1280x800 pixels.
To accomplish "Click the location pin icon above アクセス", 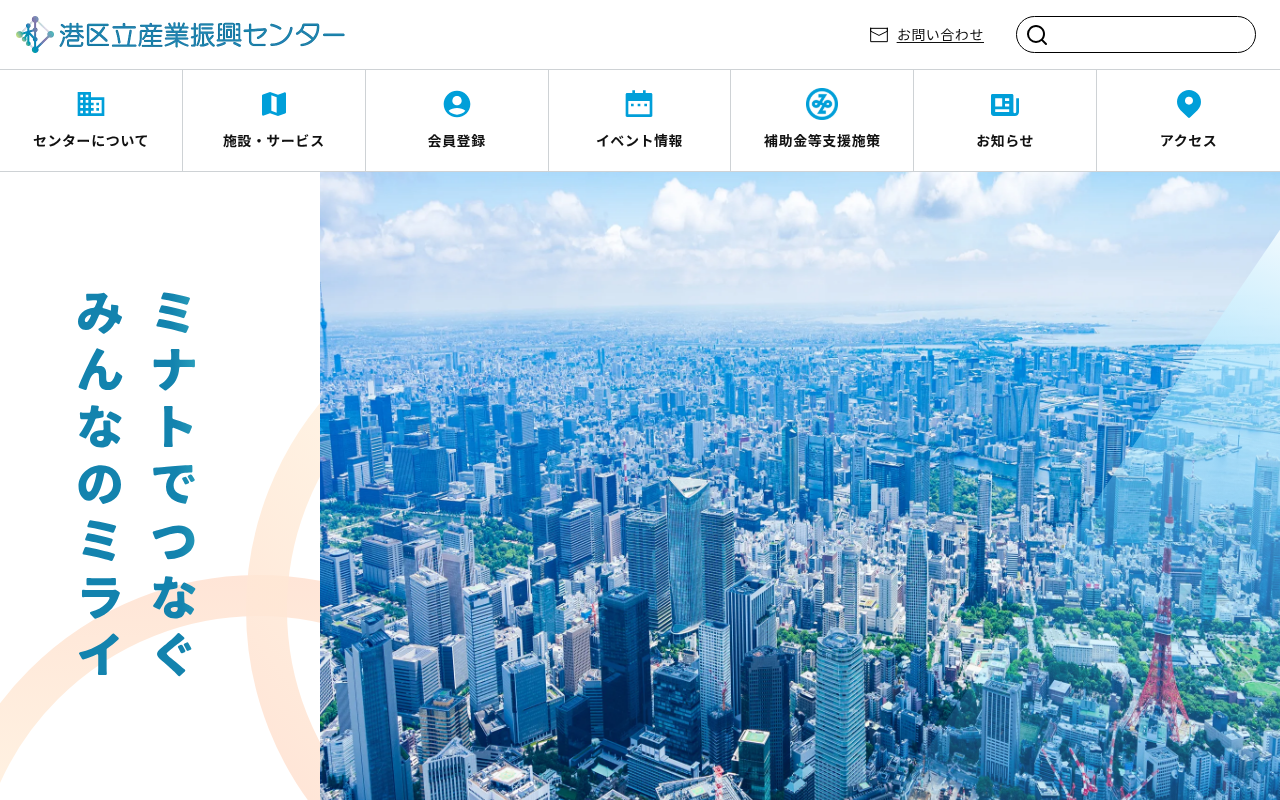I will tap(1188, 104).
